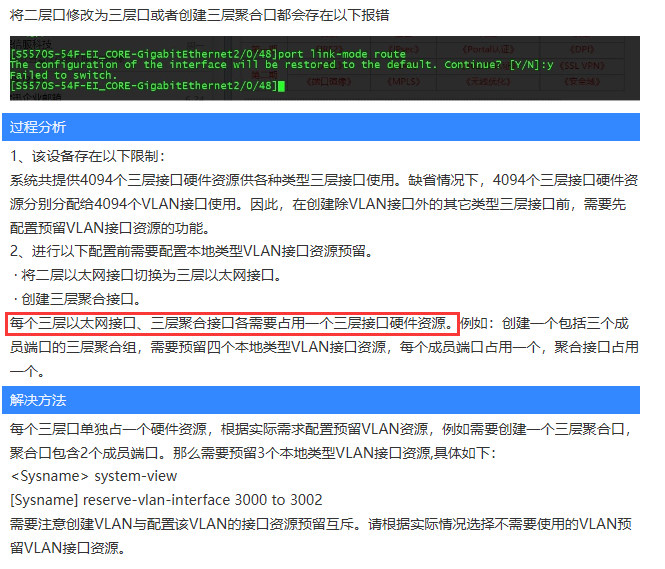Click line starting '2、进行以下配置前需要配置'
This screenshot has width=665, height=569.
coord(192,251)
